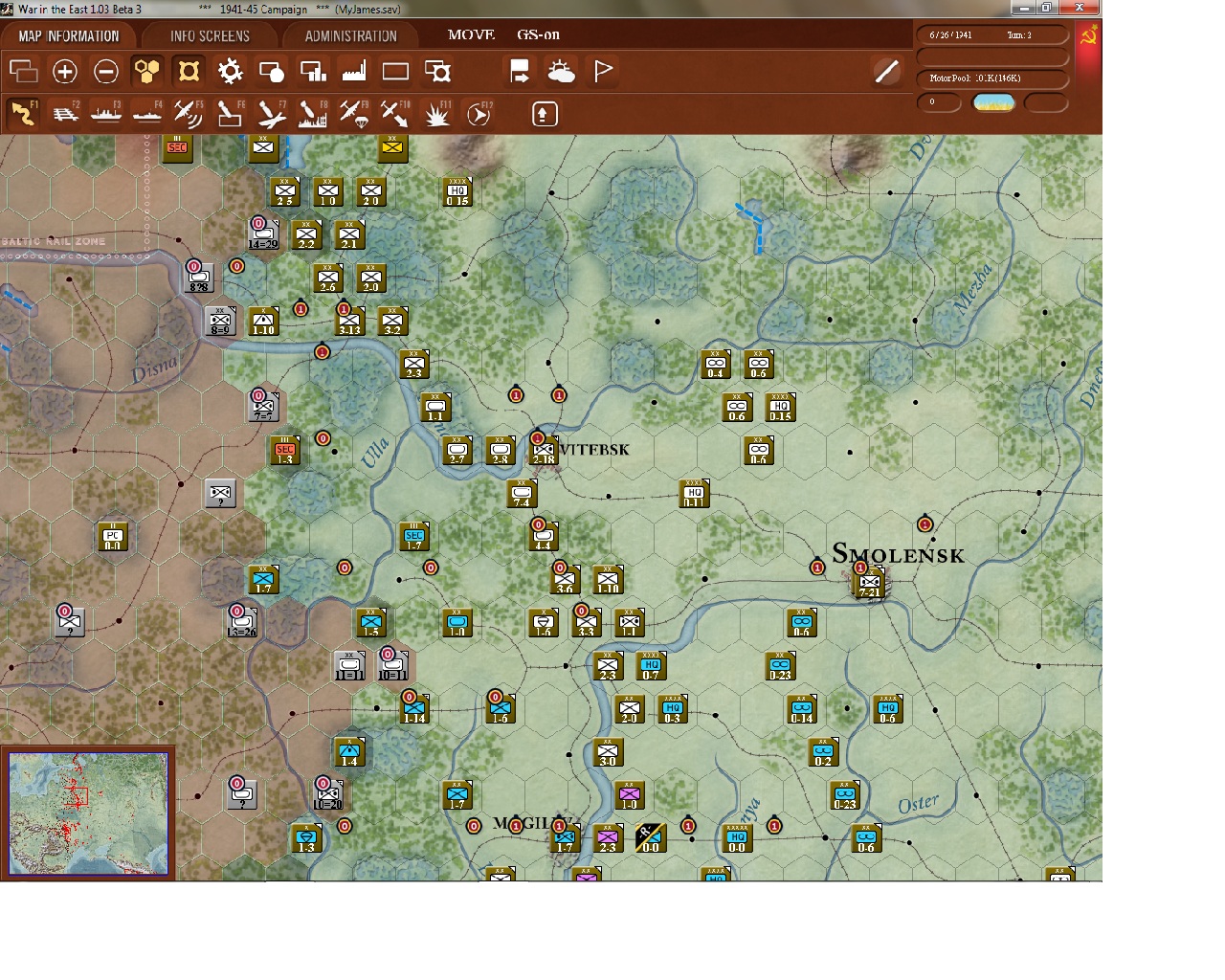The width and height of the screenshot is (1225, 980).
Task: Click the Soviet hammer and sickle flag
Action: point(1088,36)
